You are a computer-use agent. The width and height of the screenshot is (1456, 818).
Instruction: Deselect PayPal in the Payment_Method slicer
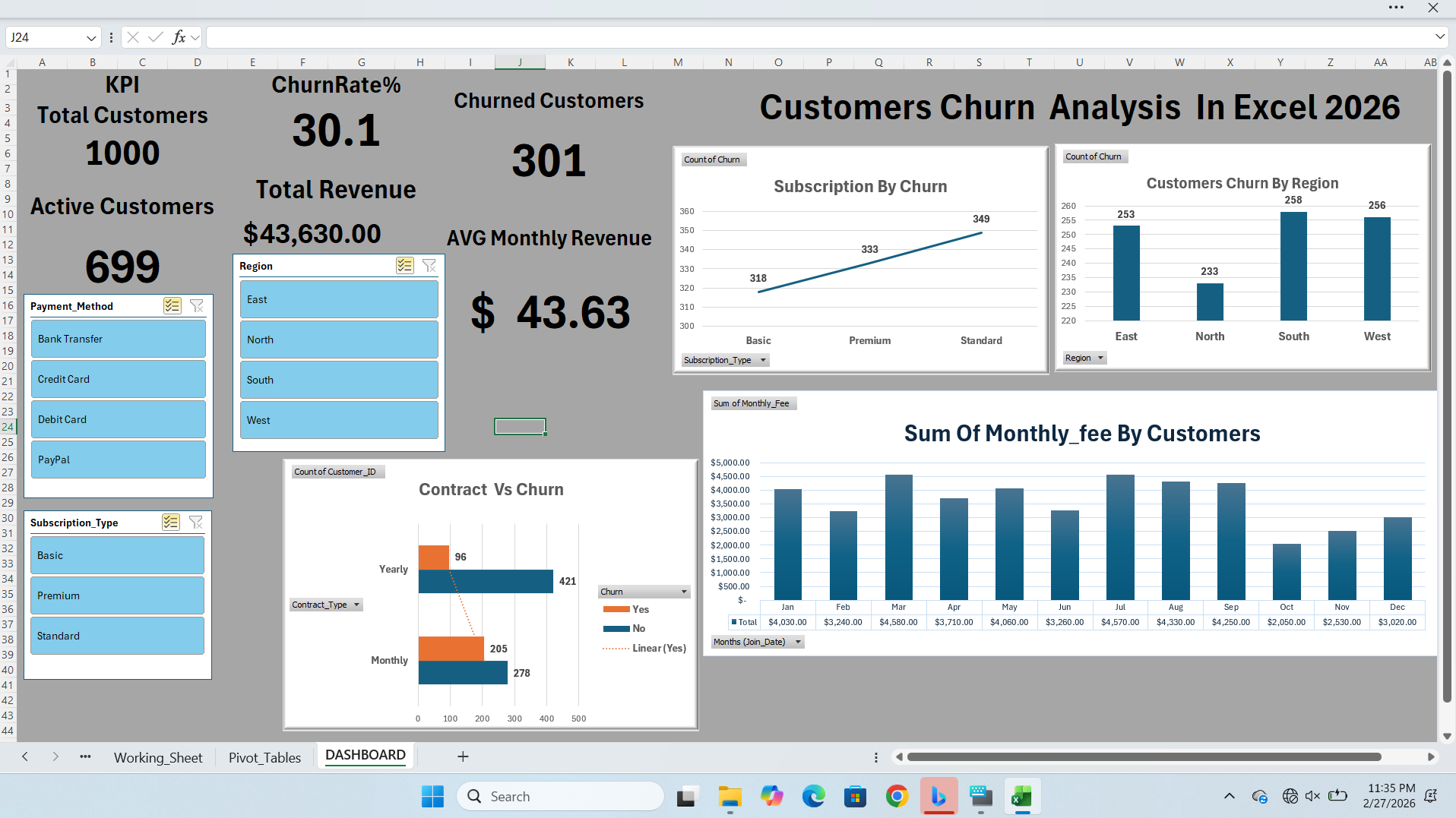[x=118, y=460]
